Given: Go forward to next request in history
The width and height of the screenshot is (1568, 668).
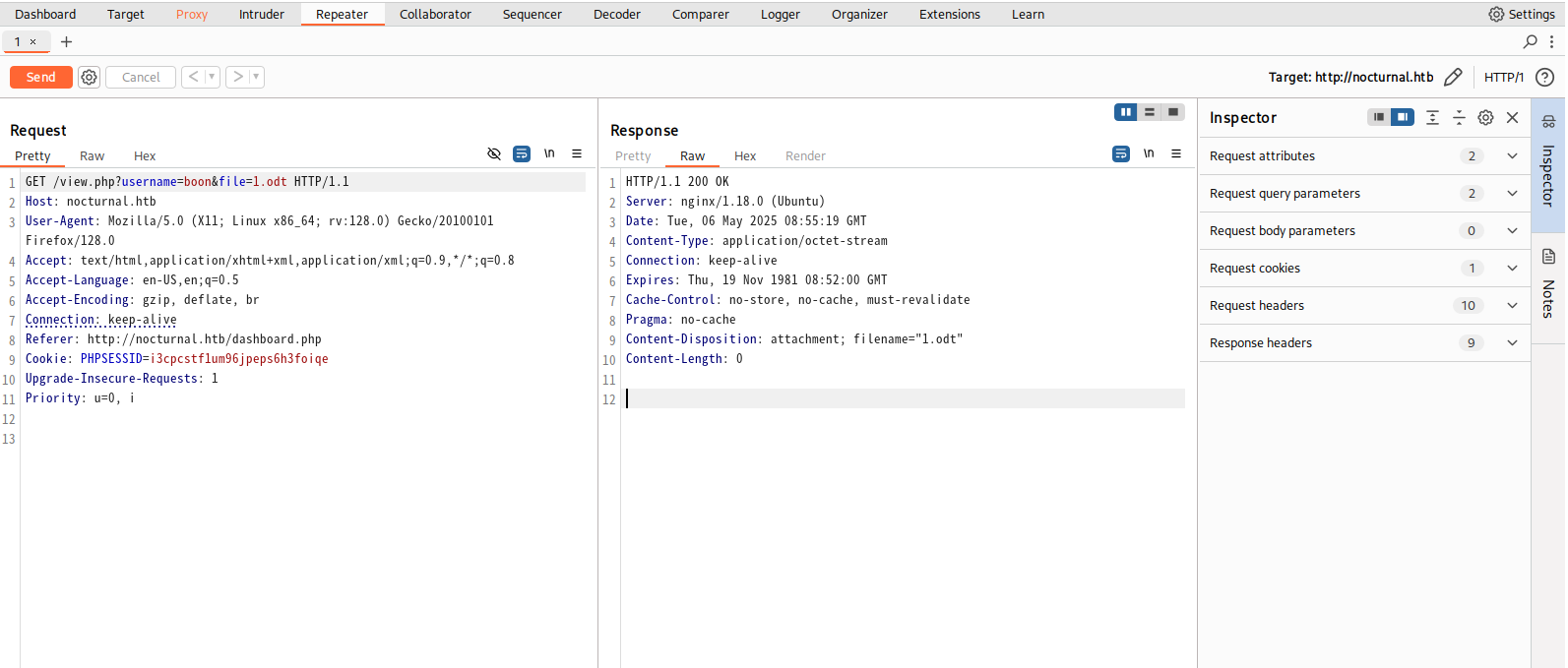Looking at the screenshot, I should [238, 77].
